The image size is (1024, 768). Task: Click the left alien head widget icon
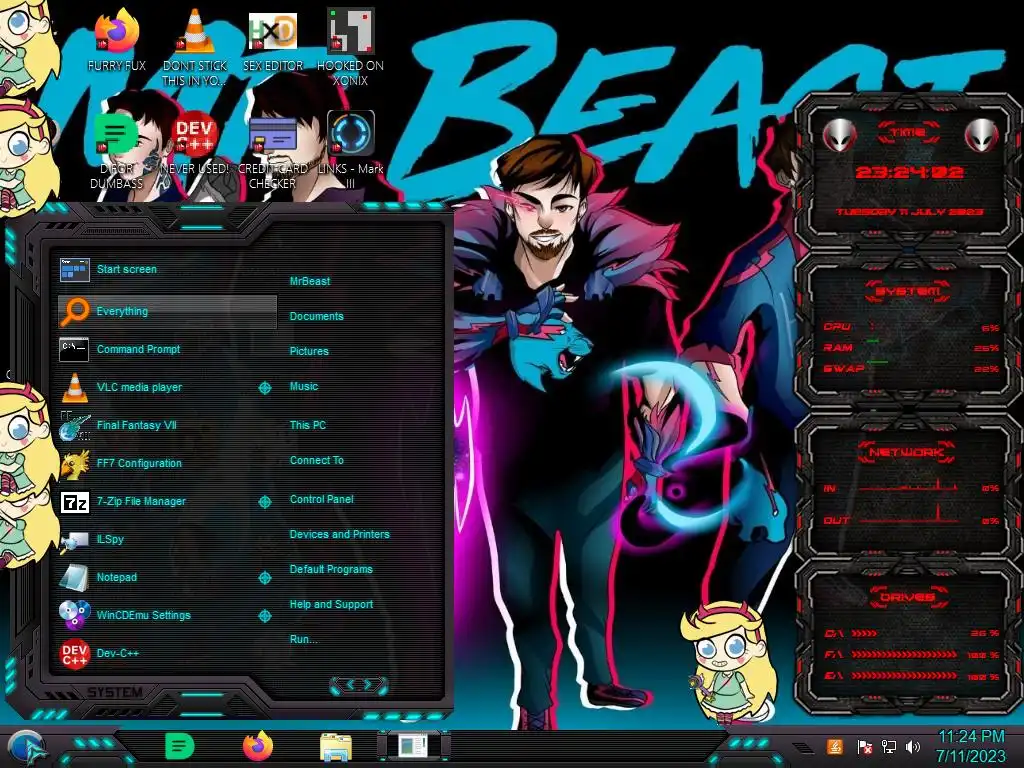(x=839, y=136)
